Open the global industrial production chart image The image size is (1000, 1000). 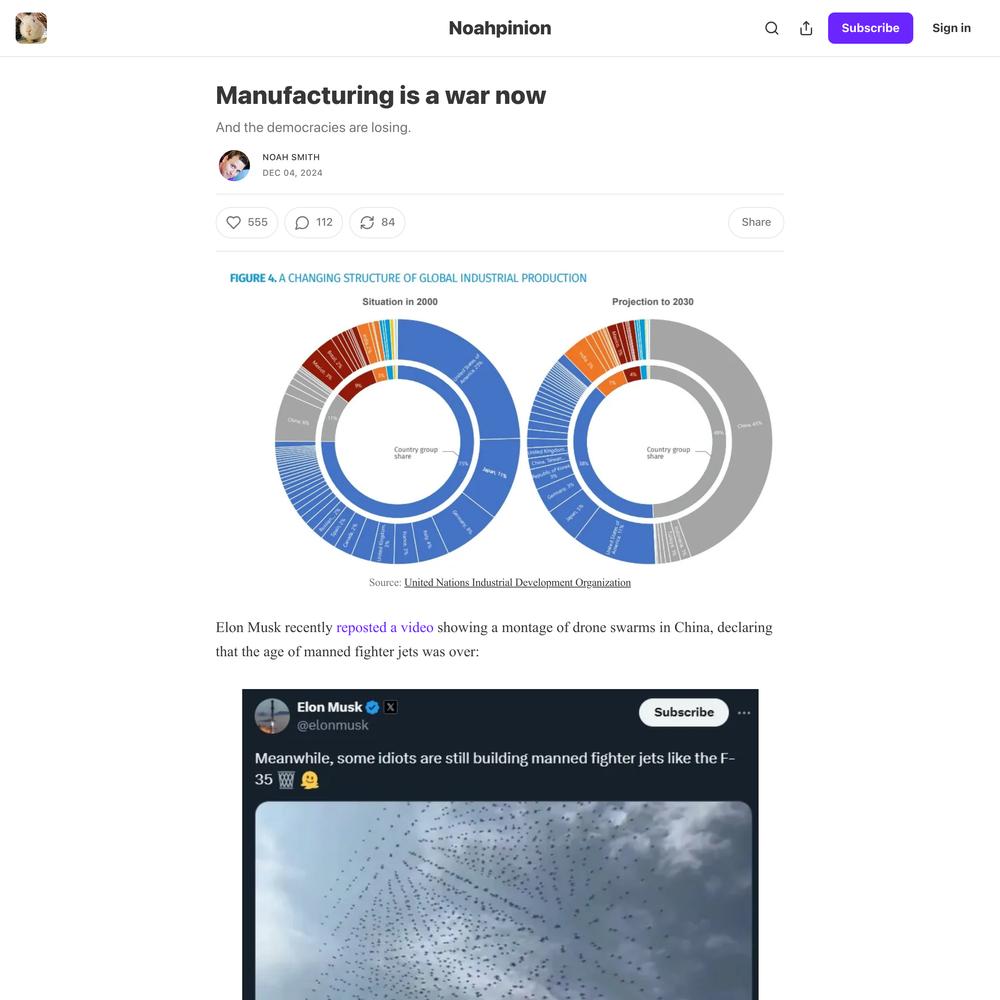point(500,420)
